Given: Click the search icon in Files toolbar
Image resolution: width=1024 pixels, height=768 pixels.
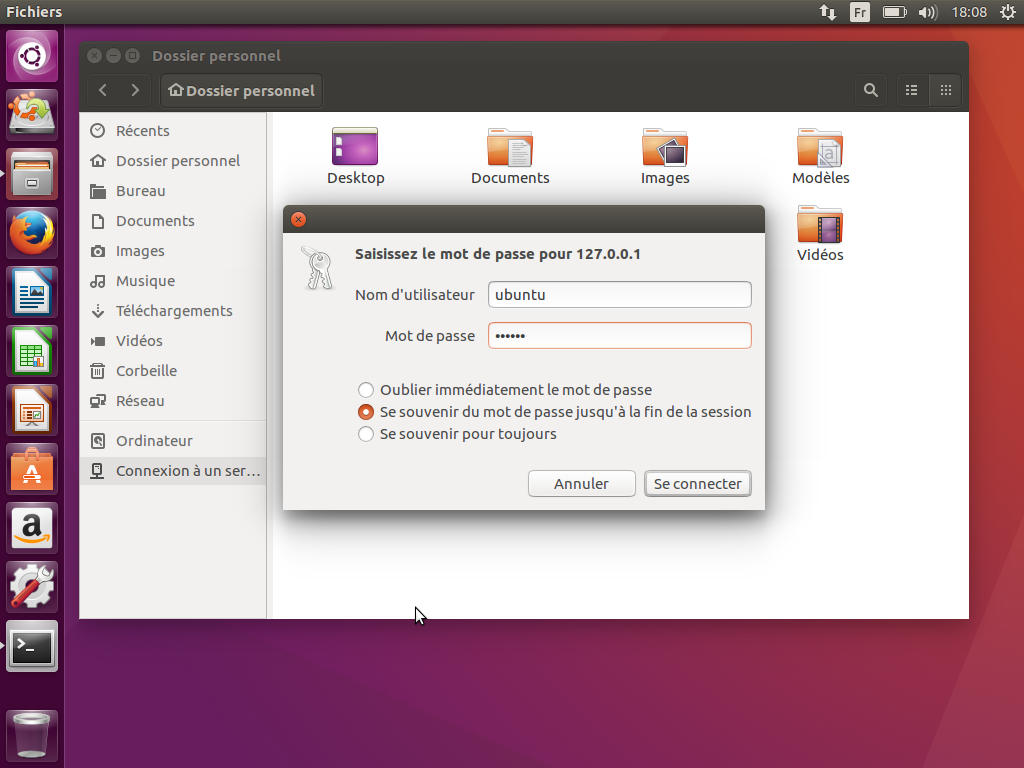Looking at the screenshot, I should [x=871, y=90].
